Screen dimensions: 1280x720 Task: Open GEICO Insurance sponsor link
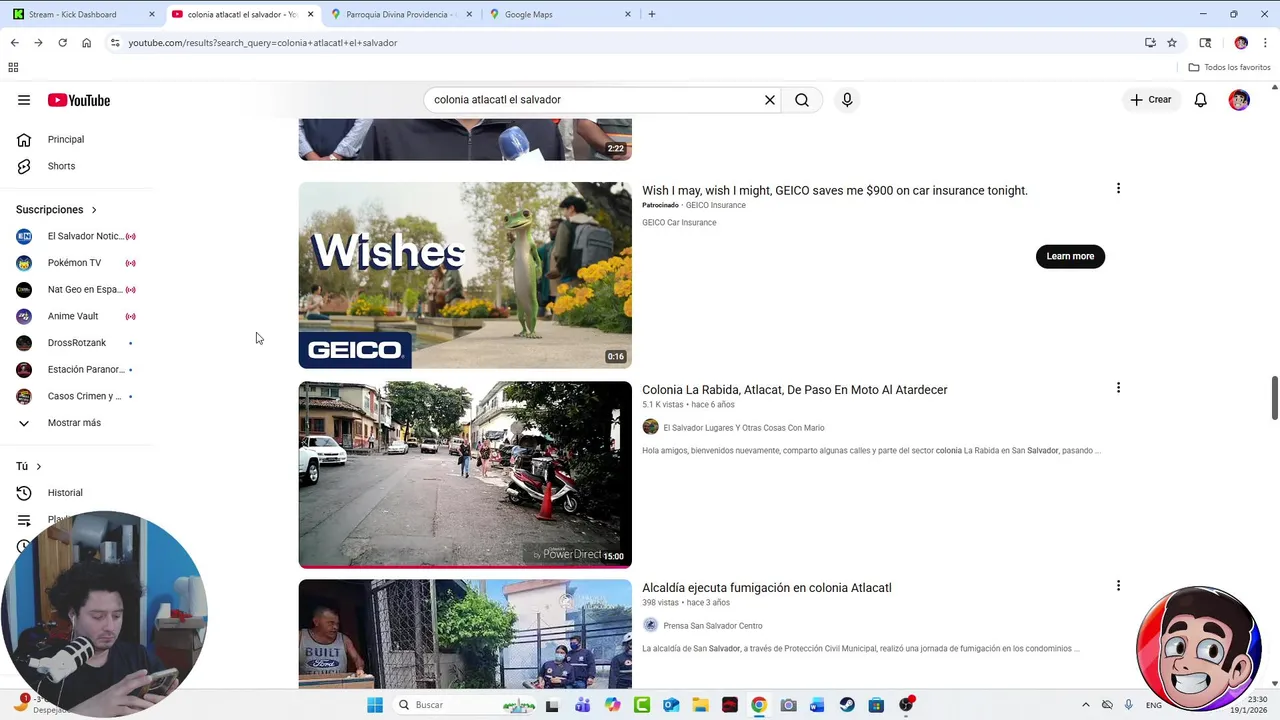(x=715, y=205)
